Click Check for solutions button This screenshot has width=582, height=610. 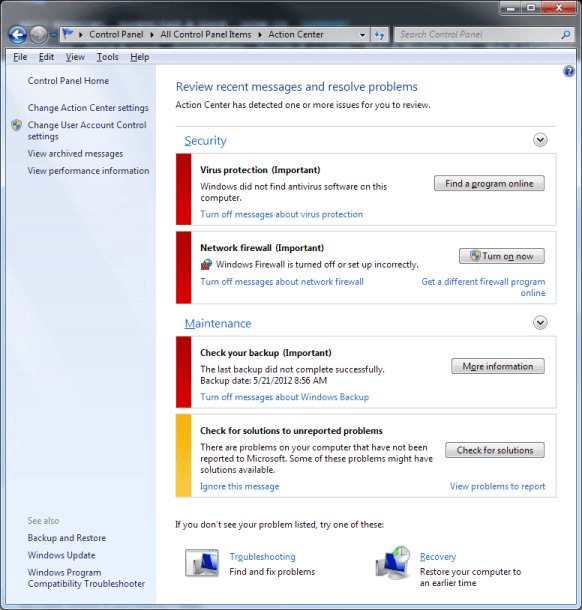coord(495,450)
